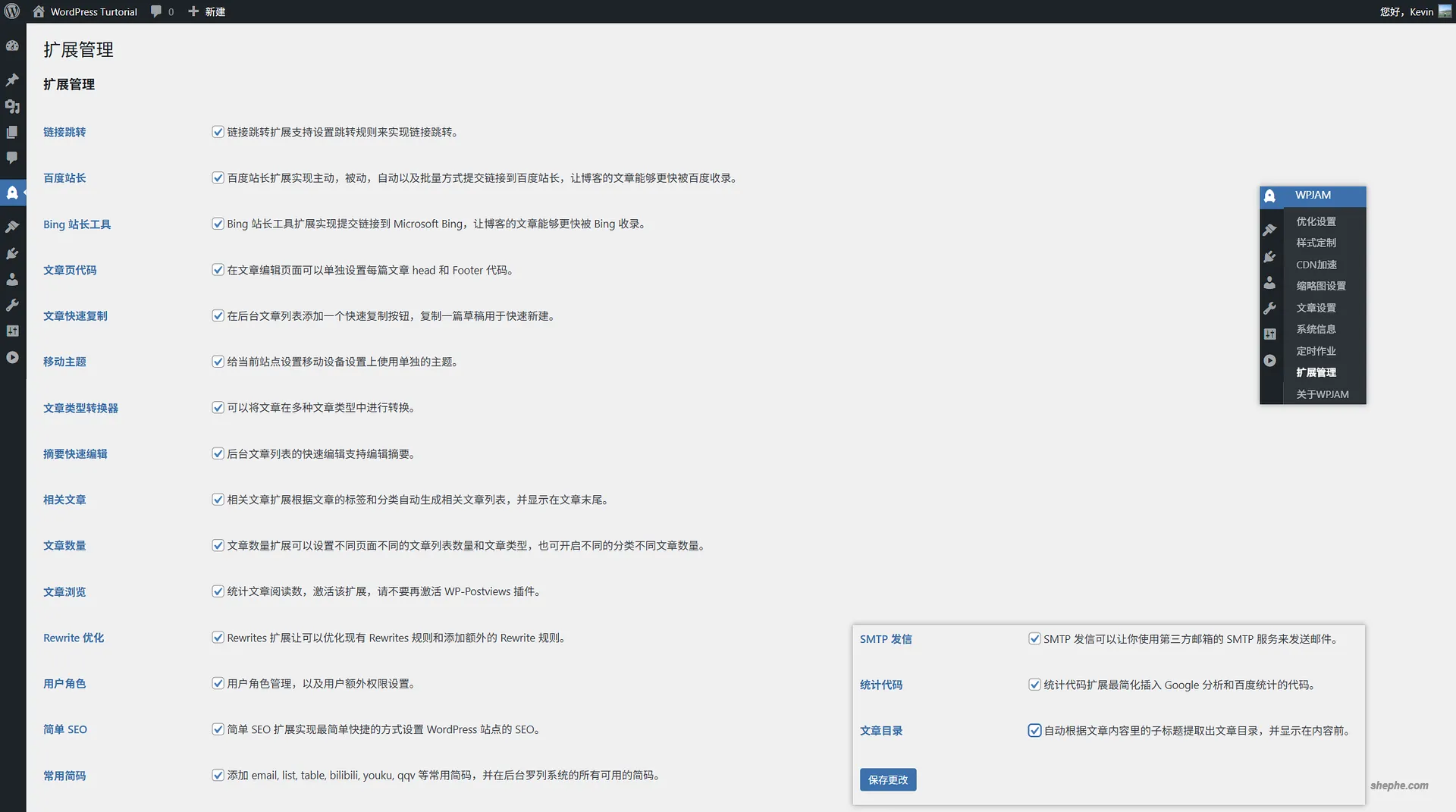Image resolution: width=1456 pixels, height=812 pixels.
Task: Create new content via 新建 toolbar item
Action: coord(206,11)
